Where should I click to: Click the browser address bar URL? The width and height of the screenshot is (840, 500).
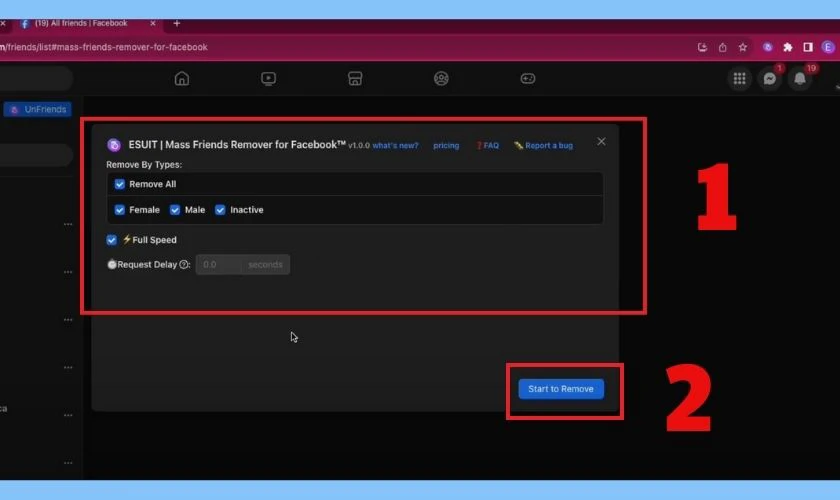pyautogui.click(x=104, y=47)
